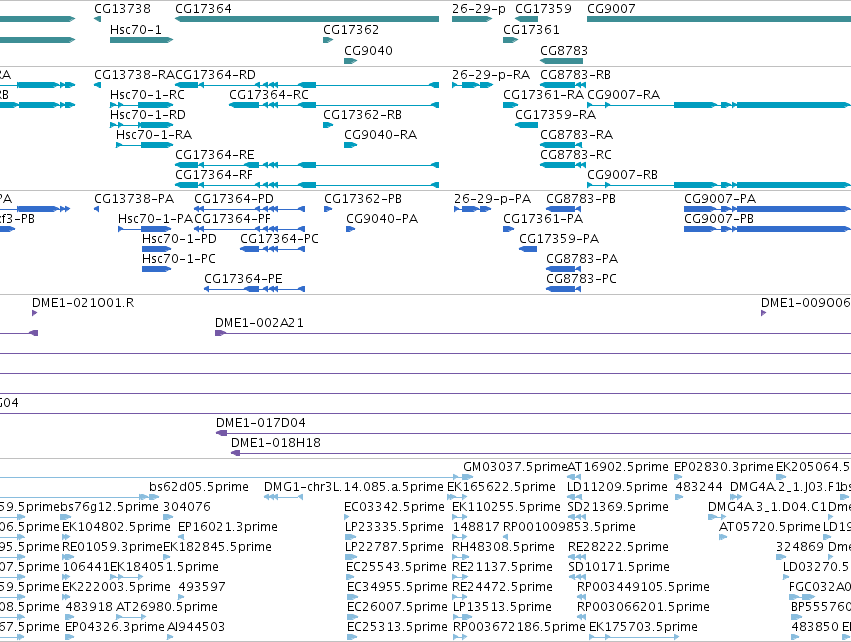851x642 pixels.
Task: Click transcript label Hsc70-1-RC
Action: 147,94
